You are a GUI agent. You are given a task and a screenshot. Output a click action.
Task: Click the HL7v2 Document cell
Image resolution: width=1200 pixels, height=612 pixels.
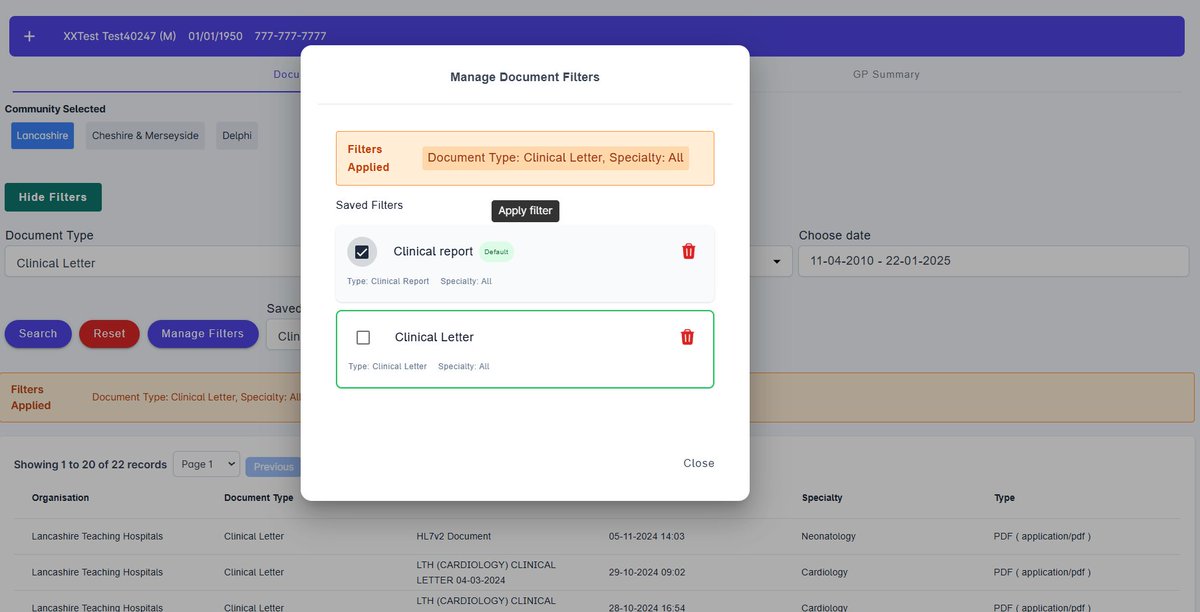pos(454,537)
